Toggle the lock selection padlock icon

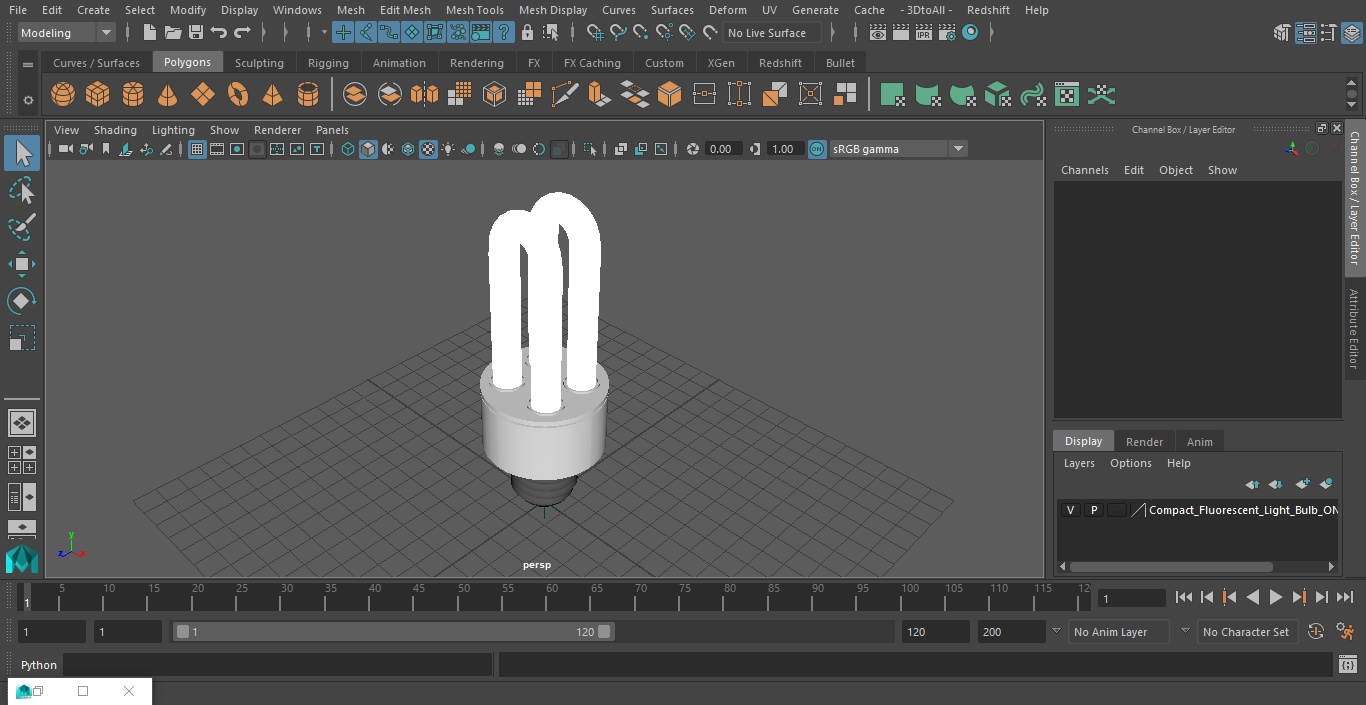click(x=528, y=33)
